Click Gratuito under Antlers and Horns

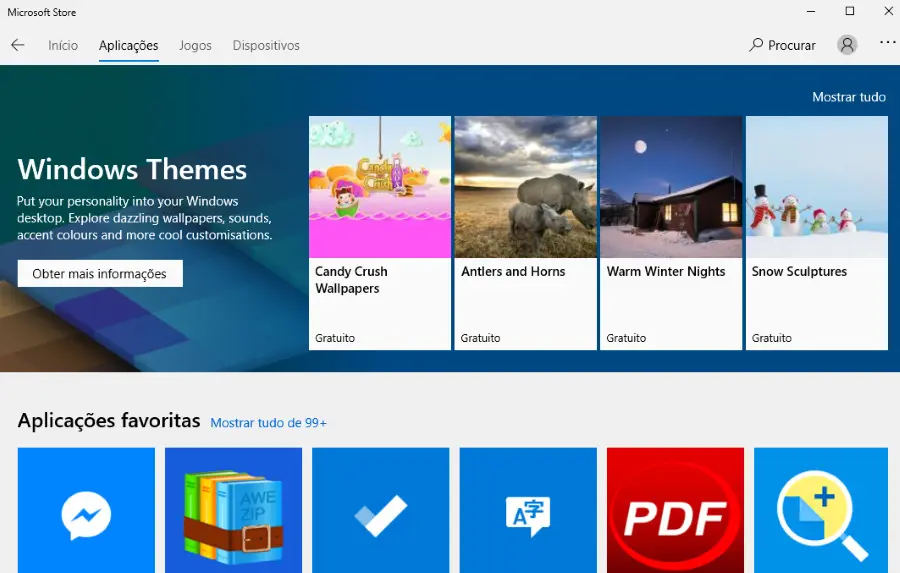tap(480, 338)
